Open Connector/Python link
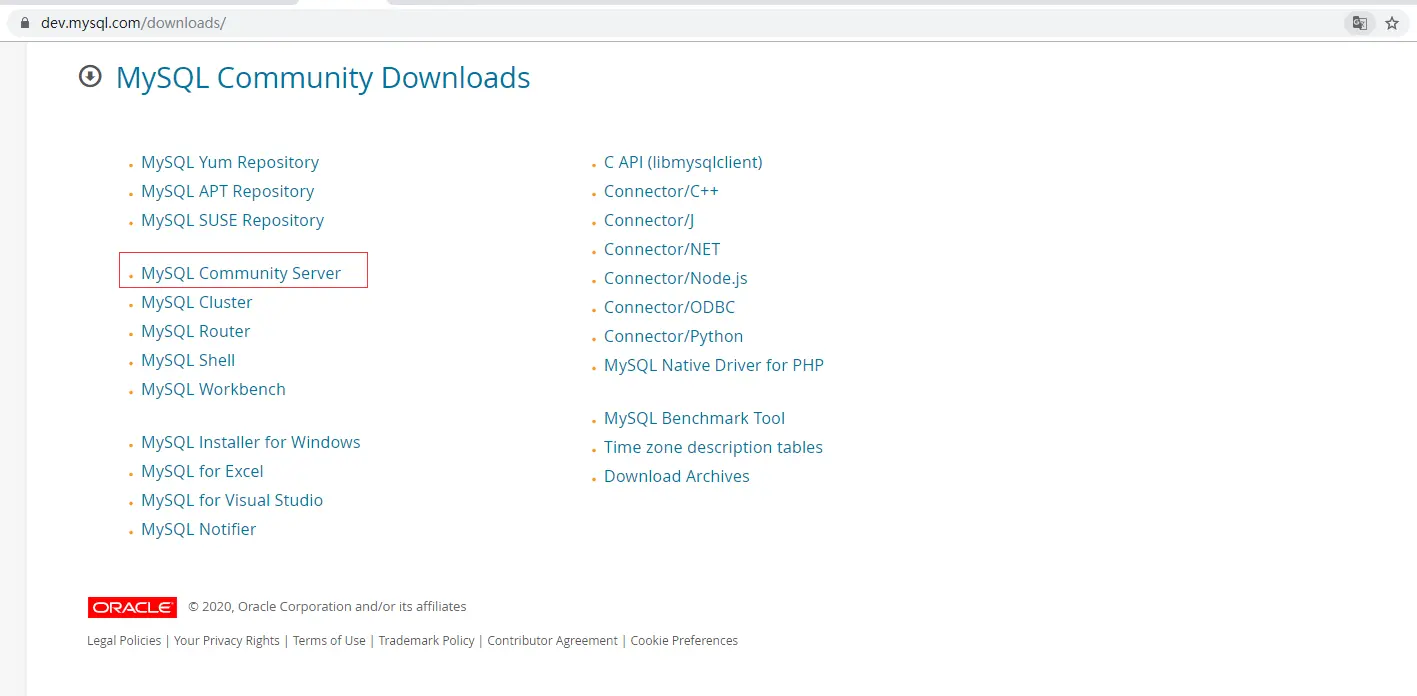Screen dimensions: 1417x696 (673, 336)
